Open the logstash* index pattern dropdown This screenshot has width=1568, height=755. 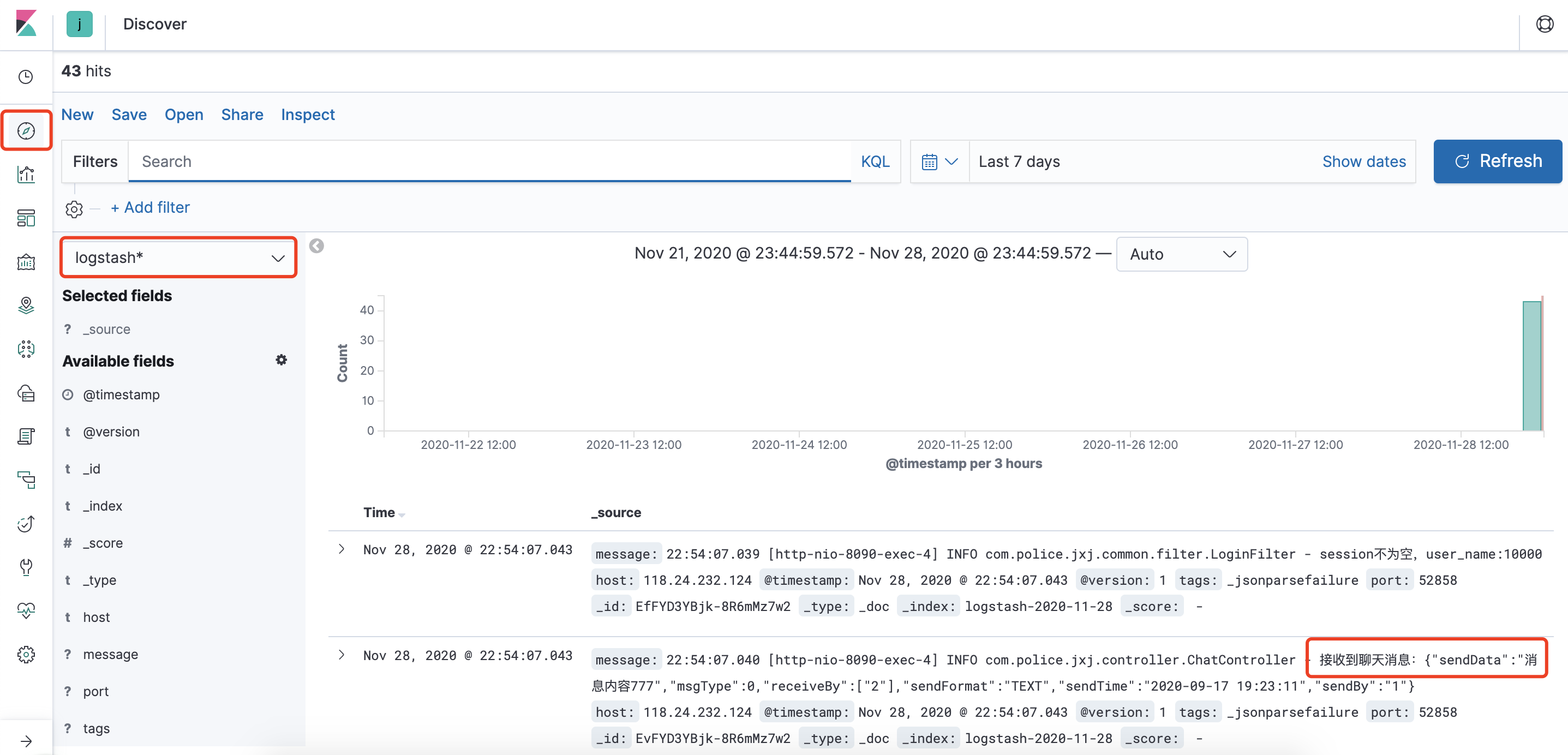(178, 257)
